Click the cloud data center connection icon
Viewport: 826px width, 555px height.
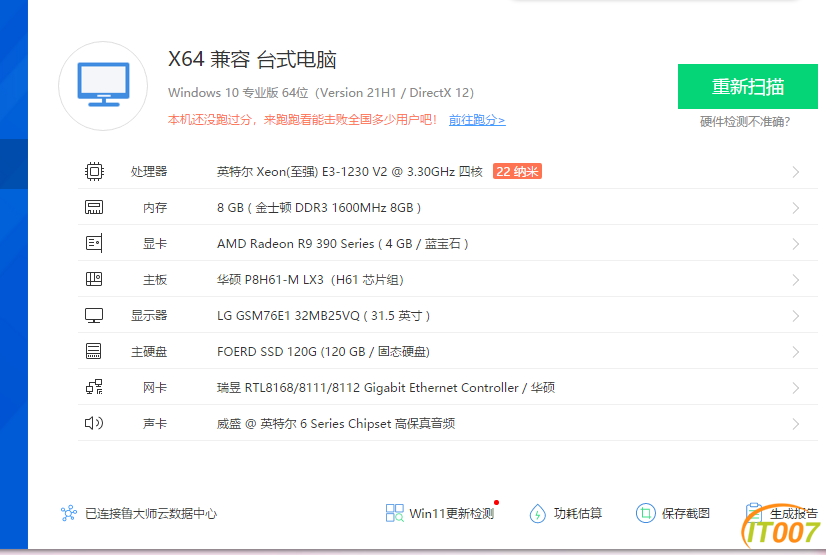click(x=68, y=513)
